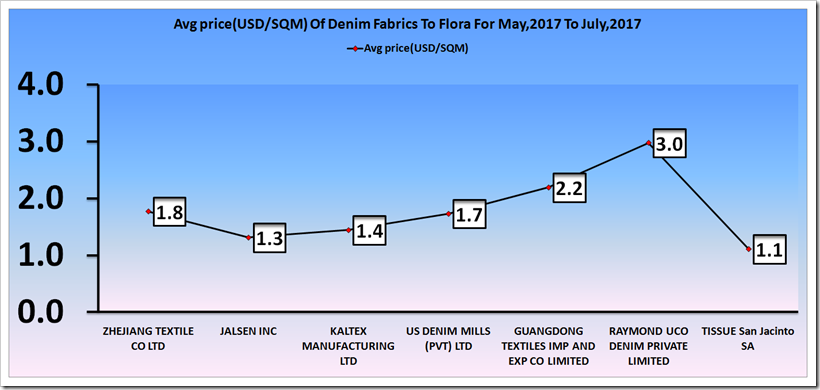Click the TISSUE San Jacinto SA axis label
This screenshot has width=820, height=390.
tap(749, 338)
